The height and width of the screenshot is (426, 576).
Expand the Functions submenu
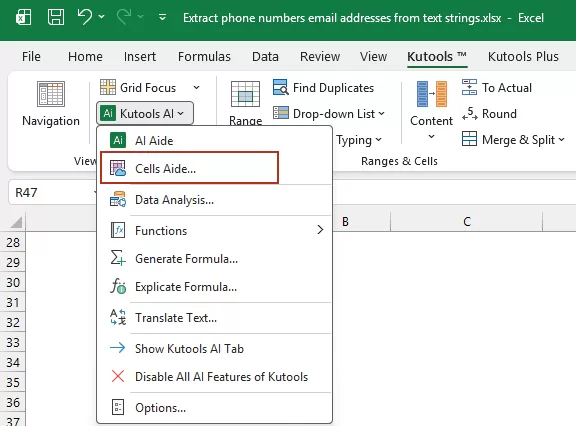click(x=215, y=231)
